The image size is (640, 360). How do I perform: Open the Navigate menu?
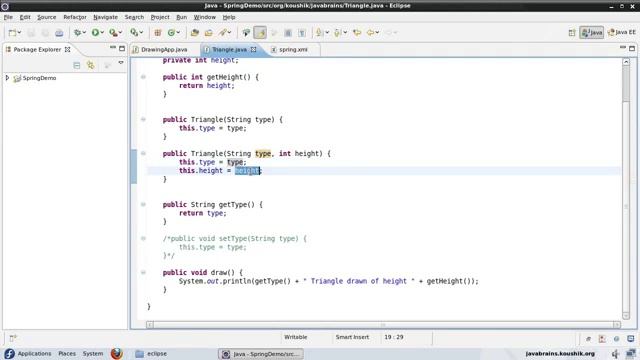point(105,17)
